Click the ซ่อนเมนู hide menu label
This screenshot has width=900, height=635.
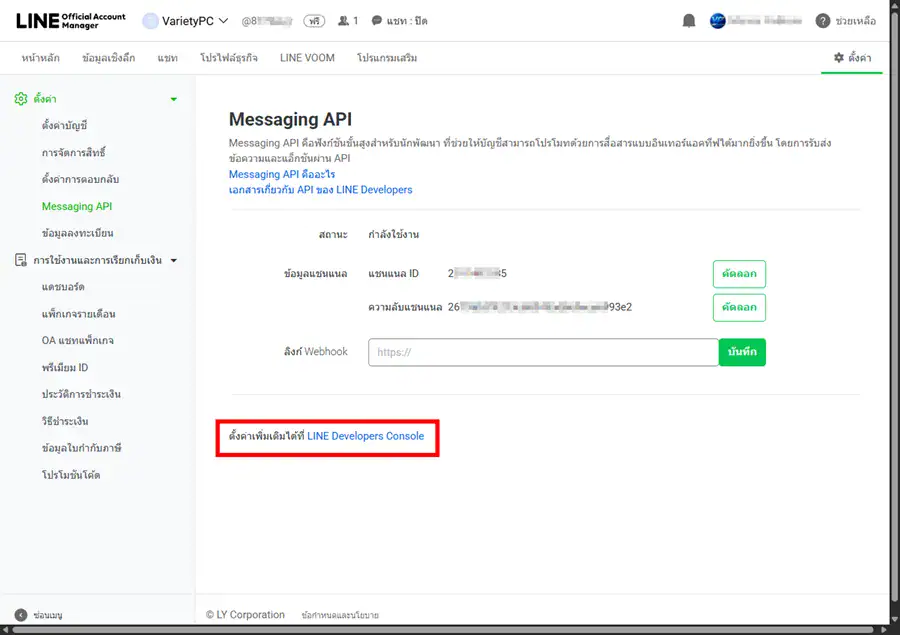48,615
